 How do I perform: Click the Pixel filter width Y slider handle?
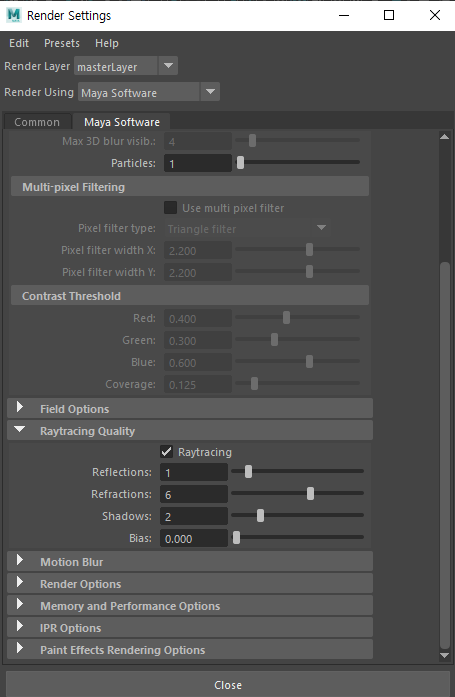click(310, 271)
